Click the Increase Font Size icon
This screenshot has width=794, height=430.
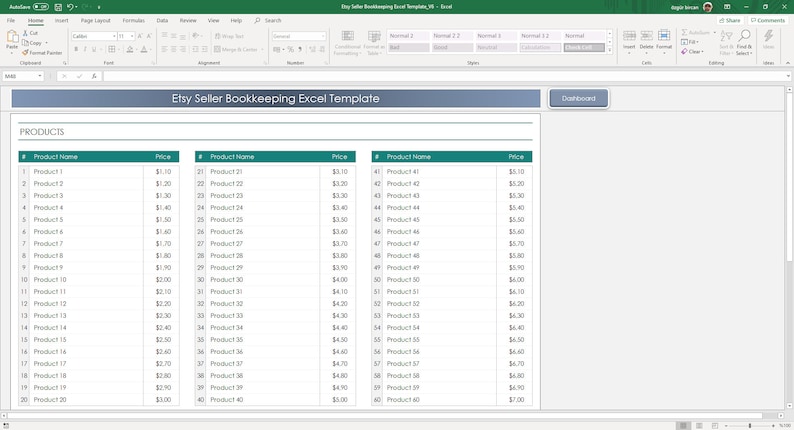(140, 36)
